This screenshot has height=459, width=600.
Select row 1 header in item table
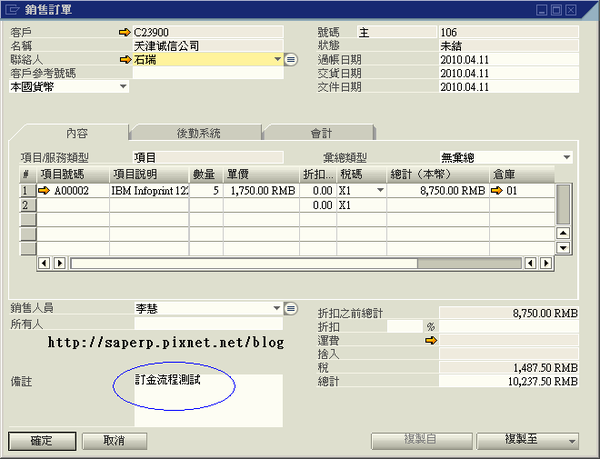tap(28, 190)
